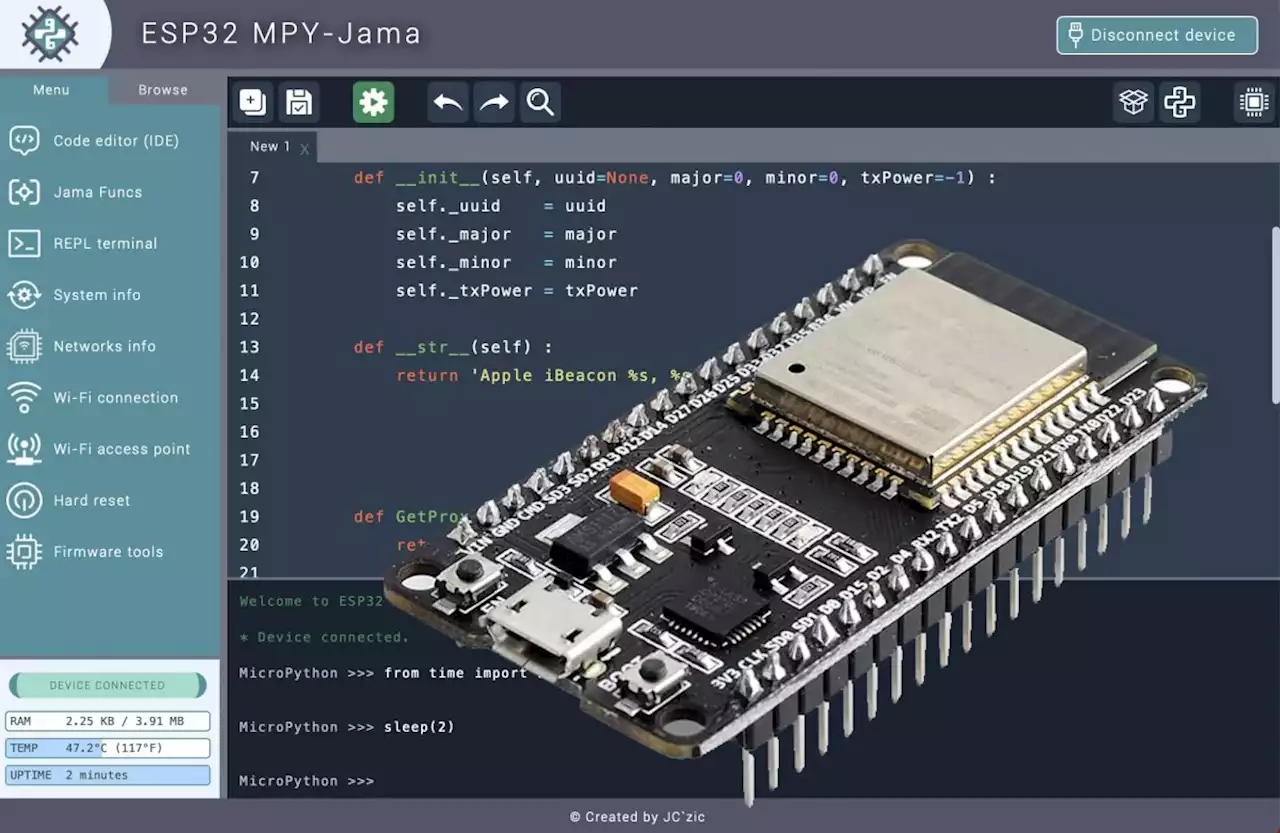This screenshot has width=1280, height=833.
Task: Click the Networks info chip icon
Action: (x=24, y=346)
